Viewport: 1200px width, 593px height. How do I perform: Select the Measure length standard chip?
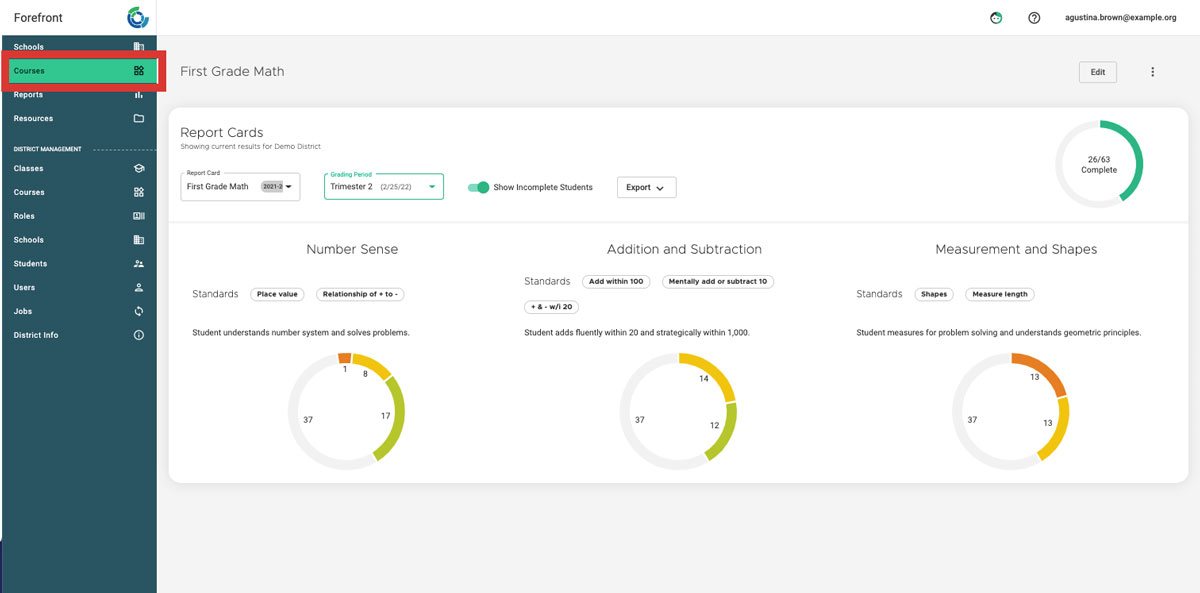point(1000,295)
